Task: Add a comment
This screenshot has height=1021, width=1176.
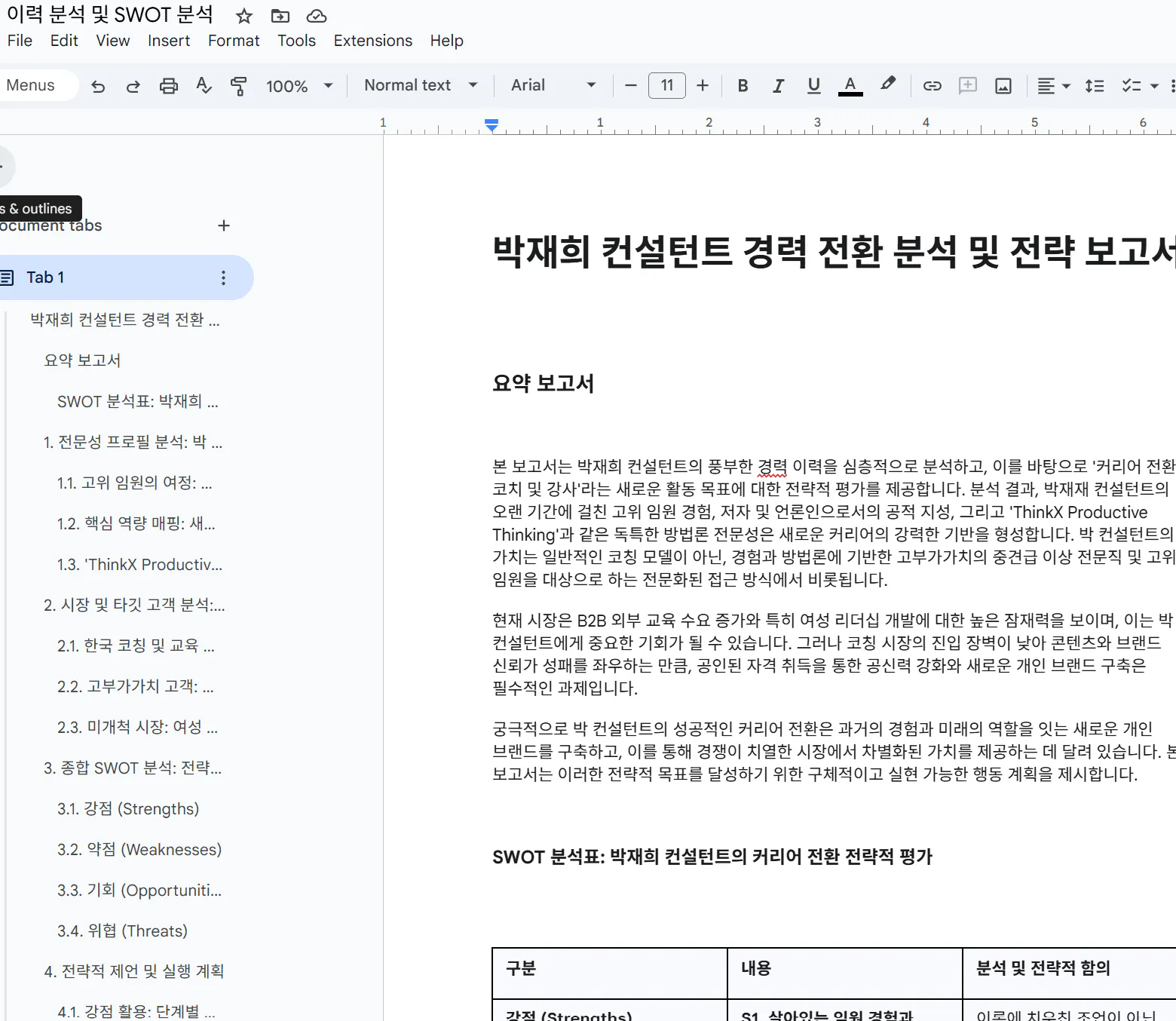Action: (968, 85)
